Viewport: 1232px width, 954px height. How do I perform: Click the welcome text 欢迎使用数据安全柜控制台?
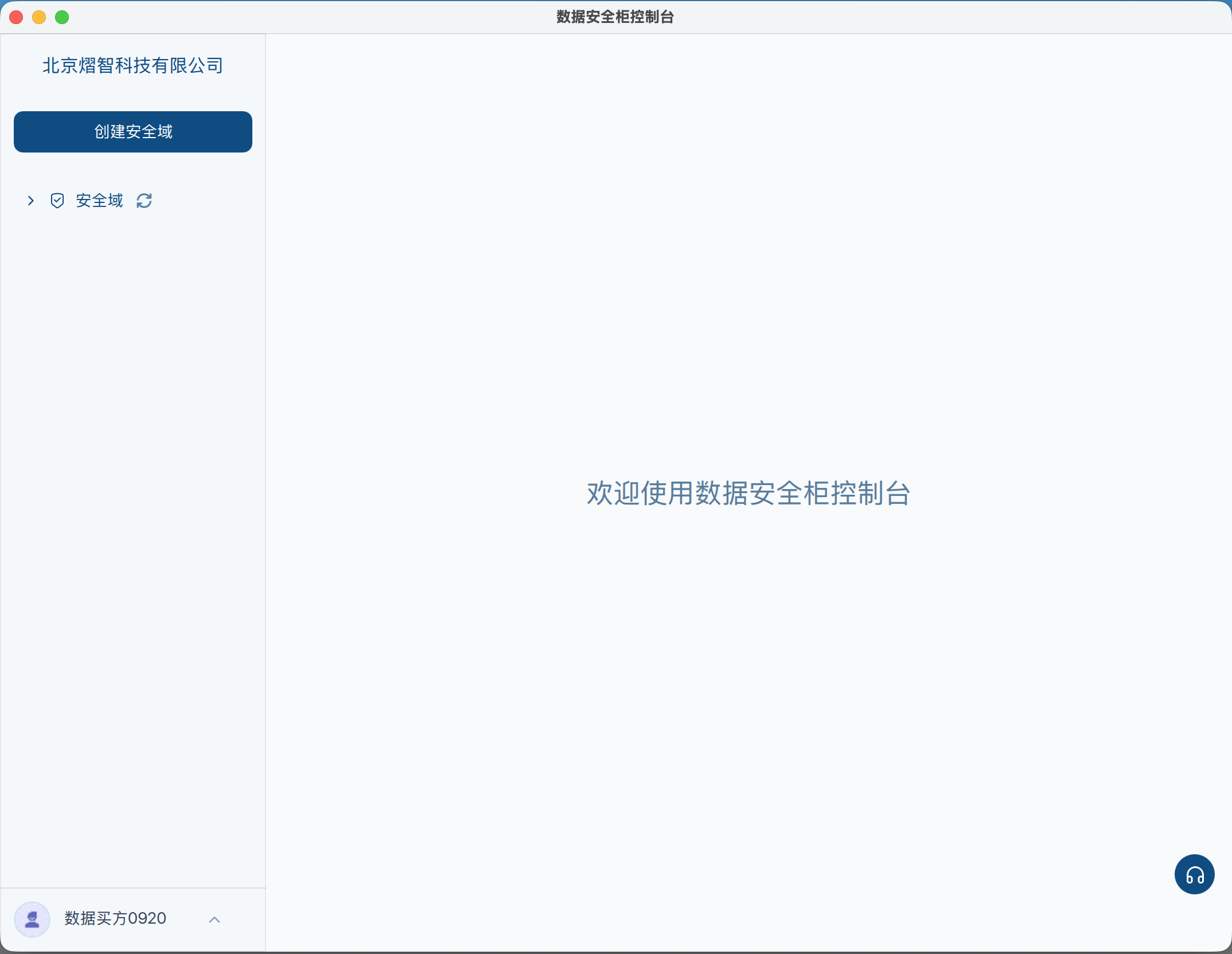(748, 493)
